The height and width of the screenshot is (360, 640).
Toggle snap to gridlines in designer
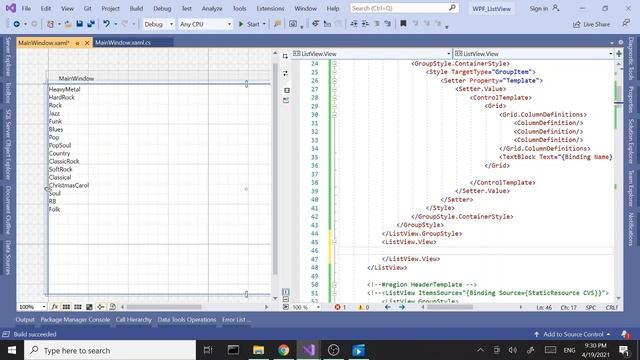[78, 307]
